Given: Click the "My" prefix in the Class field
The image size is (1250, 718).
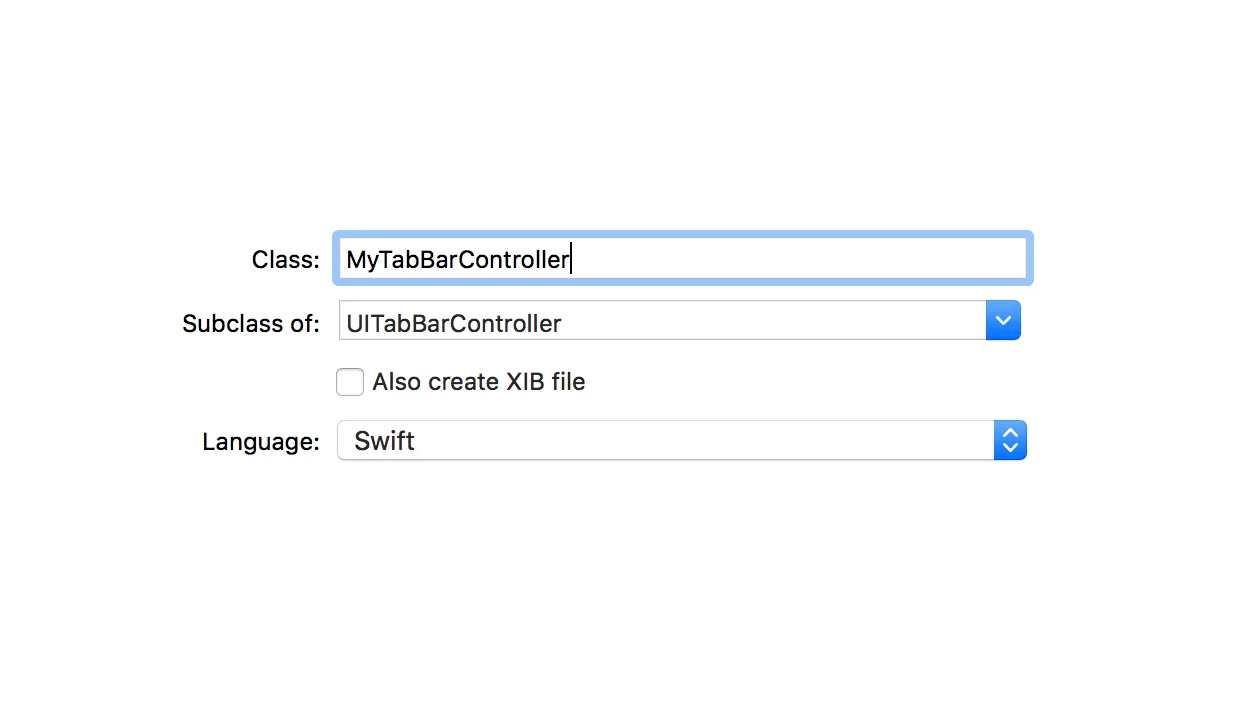Looking at the screenshot, I should pos(360,260).
